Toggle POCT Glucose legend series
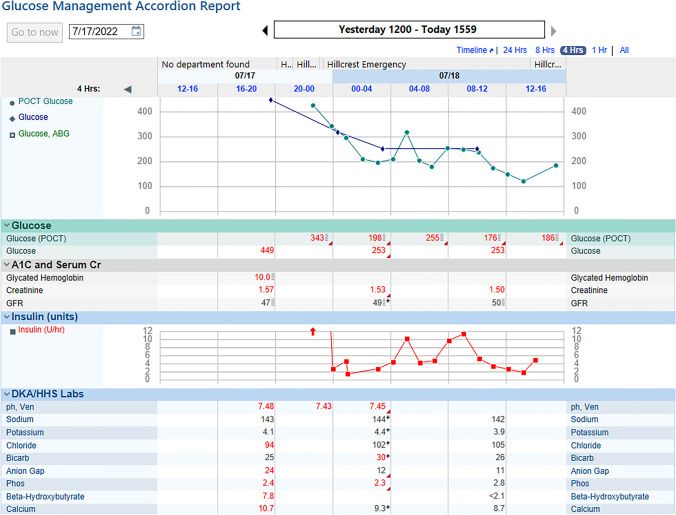676x515 pixels. 44,101
